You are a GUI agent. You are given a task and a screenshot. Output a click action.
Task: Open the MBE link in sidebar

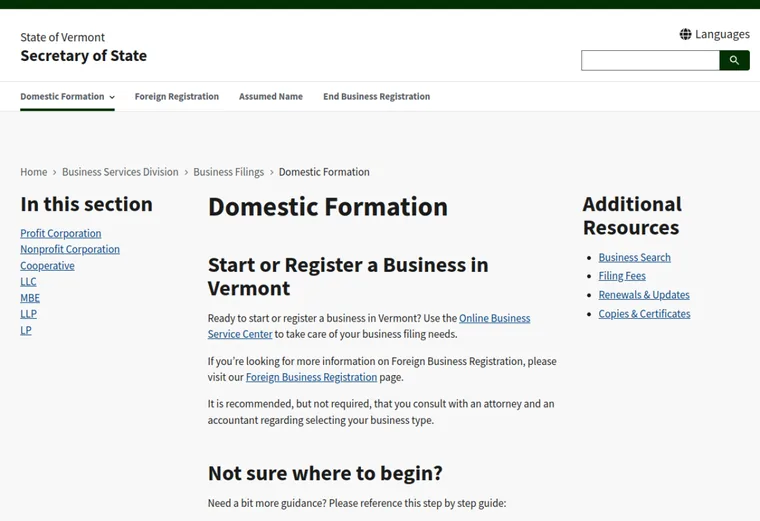[x=30, y=298]
